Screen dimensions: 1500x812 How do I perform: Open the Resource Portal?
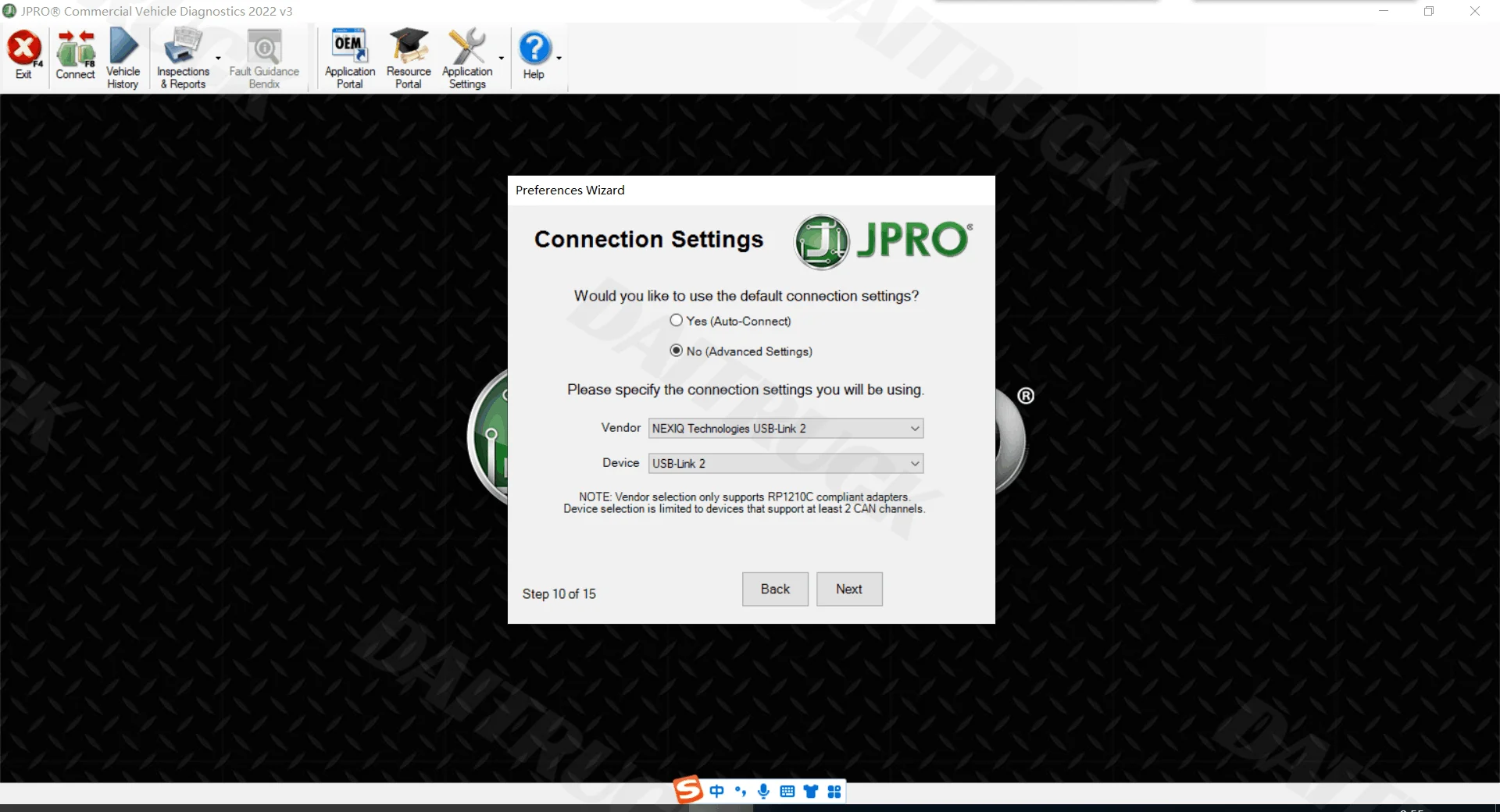[409, 58]
